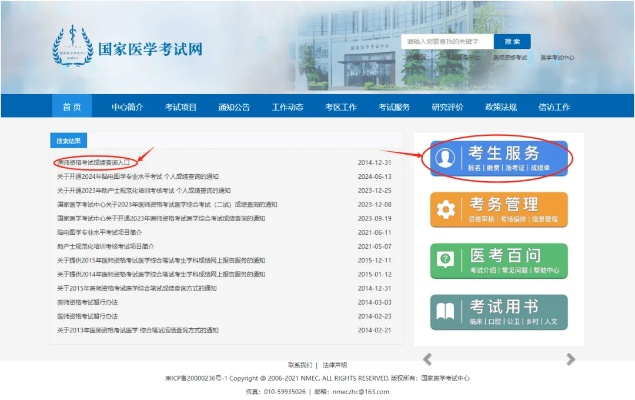Click the question icon on 医考百问 card
This screenshot has height=400, width=635.
point(445,260)
